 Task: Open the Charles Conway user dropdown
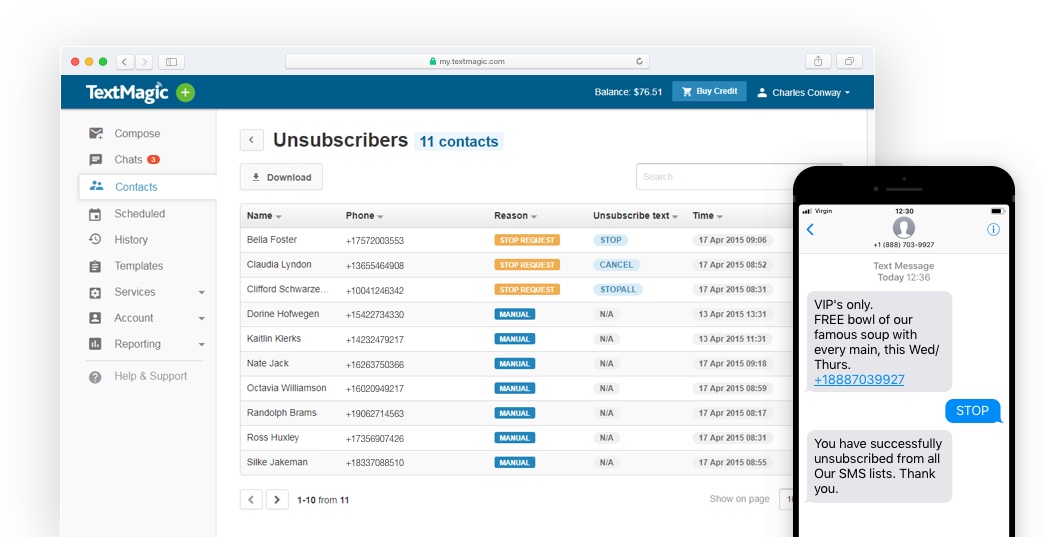pyautogui.click(x=803, y=93)
